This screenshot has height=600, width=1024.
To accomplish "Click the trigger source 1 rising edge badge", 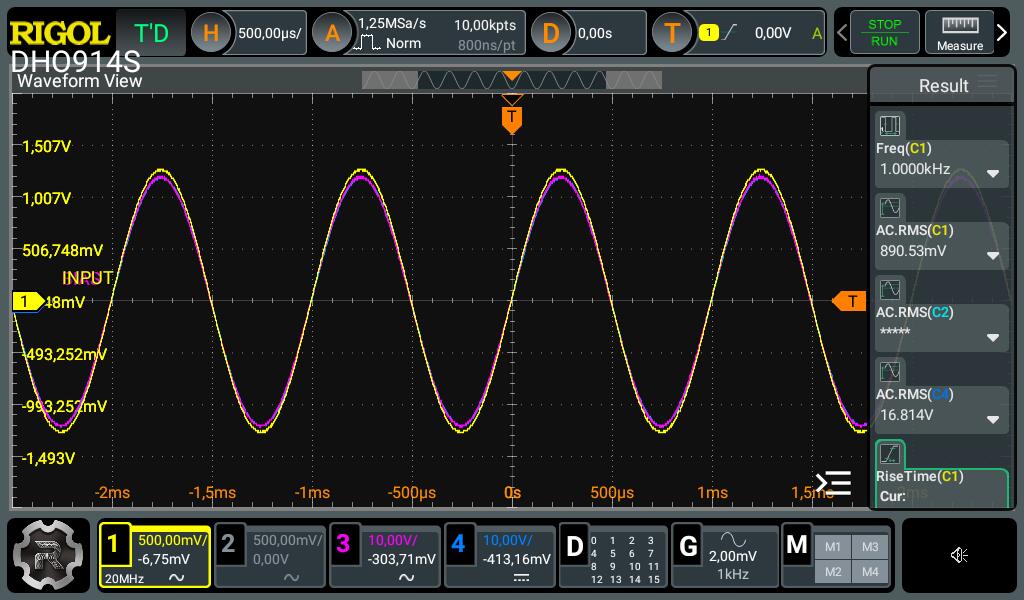I will (x=718, y=32).
